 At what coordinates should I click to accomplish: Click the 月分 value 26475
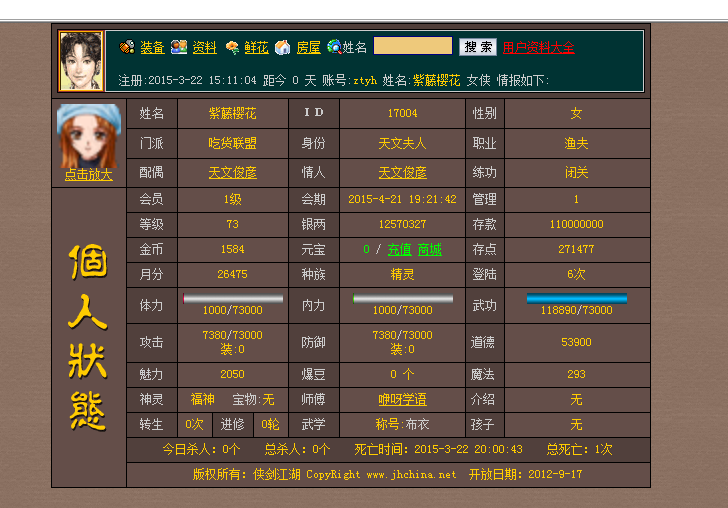tap(232, 274)
